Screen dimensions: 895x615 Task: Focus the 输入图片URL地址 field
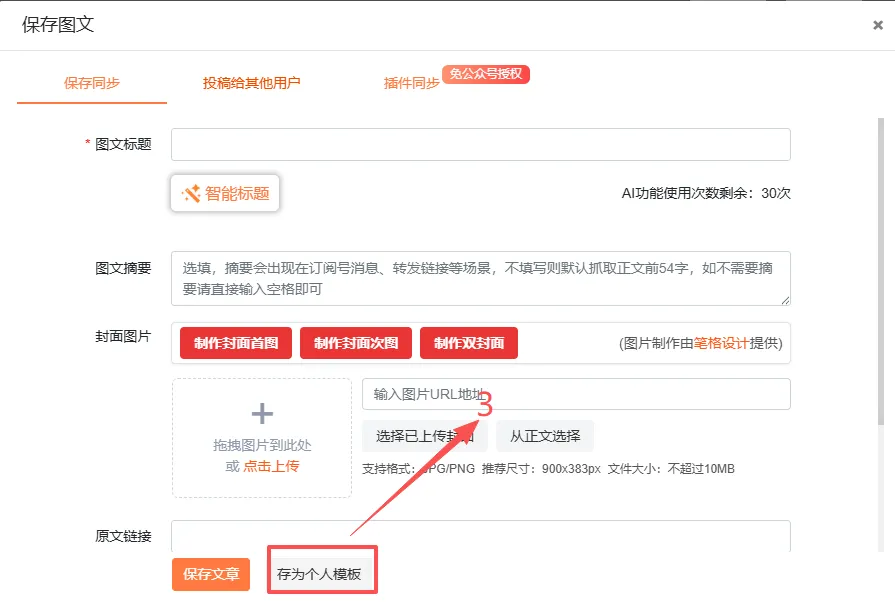pos(576,394)
